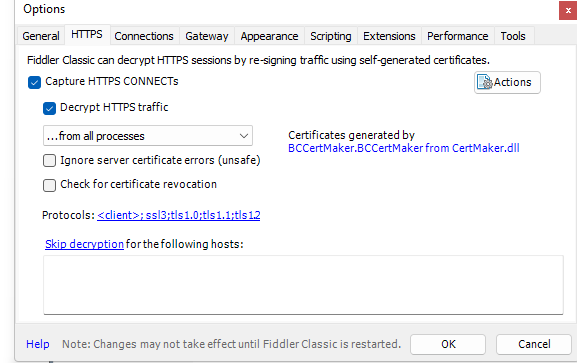Viewport: 577px width, 363px height.
Task: Click the Actions certificate icon
Action: tap(484, 82)
